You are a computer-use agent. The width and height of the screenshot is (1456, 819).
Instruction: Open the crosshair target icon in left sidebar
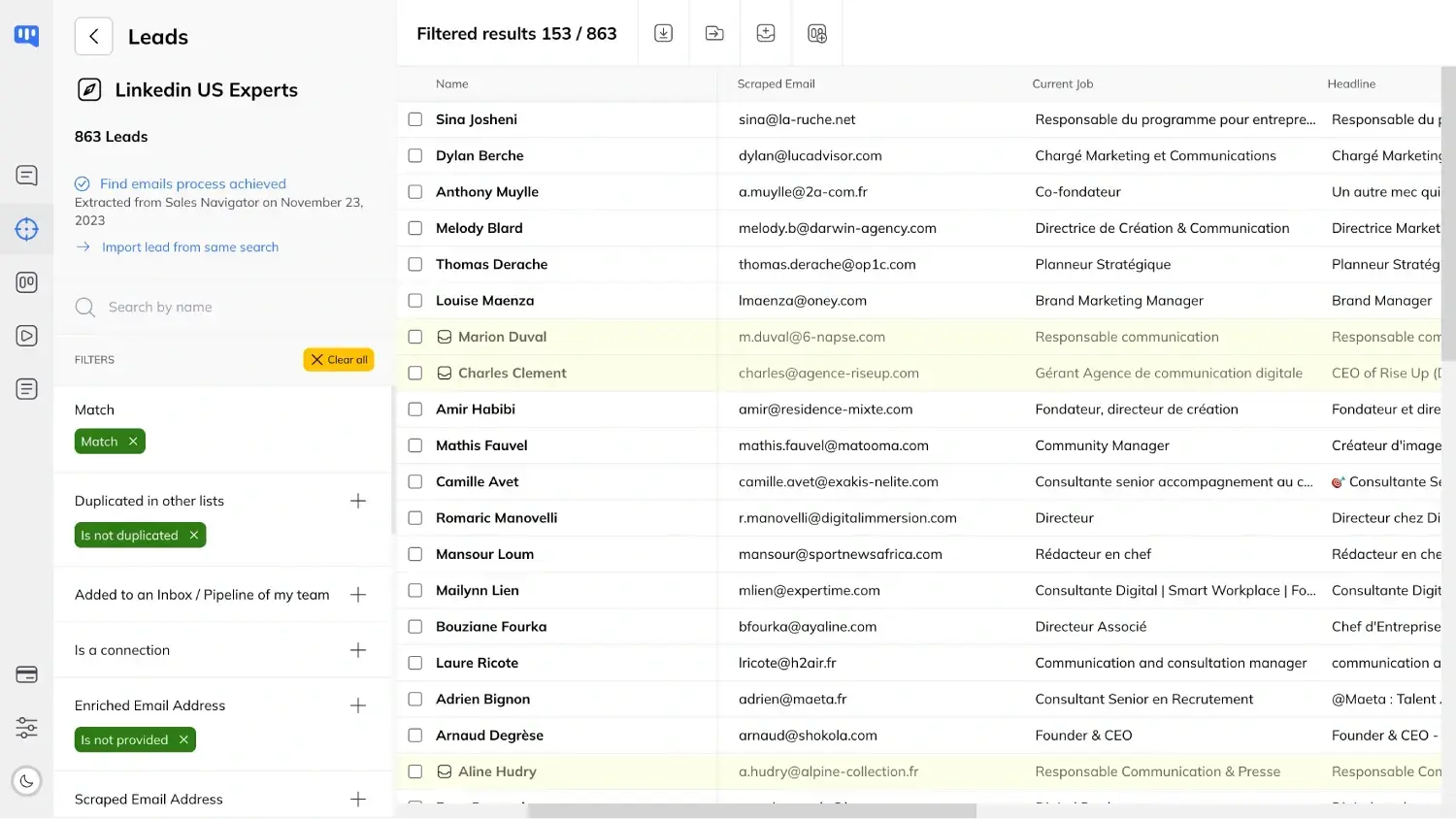pos(27,229)
